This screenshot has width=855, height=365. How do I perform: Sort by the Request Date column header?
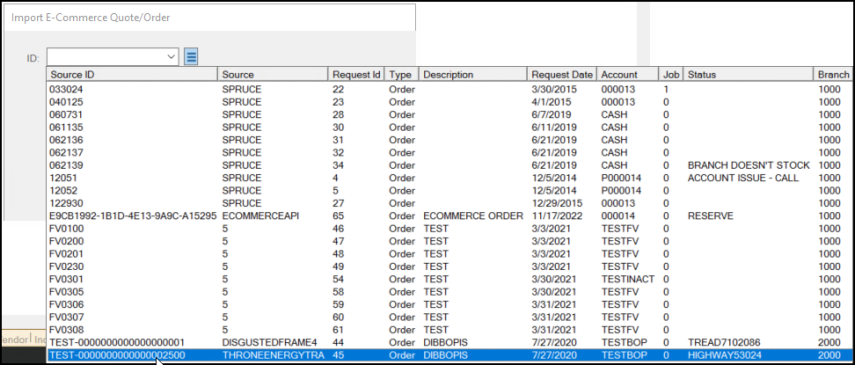562,75
